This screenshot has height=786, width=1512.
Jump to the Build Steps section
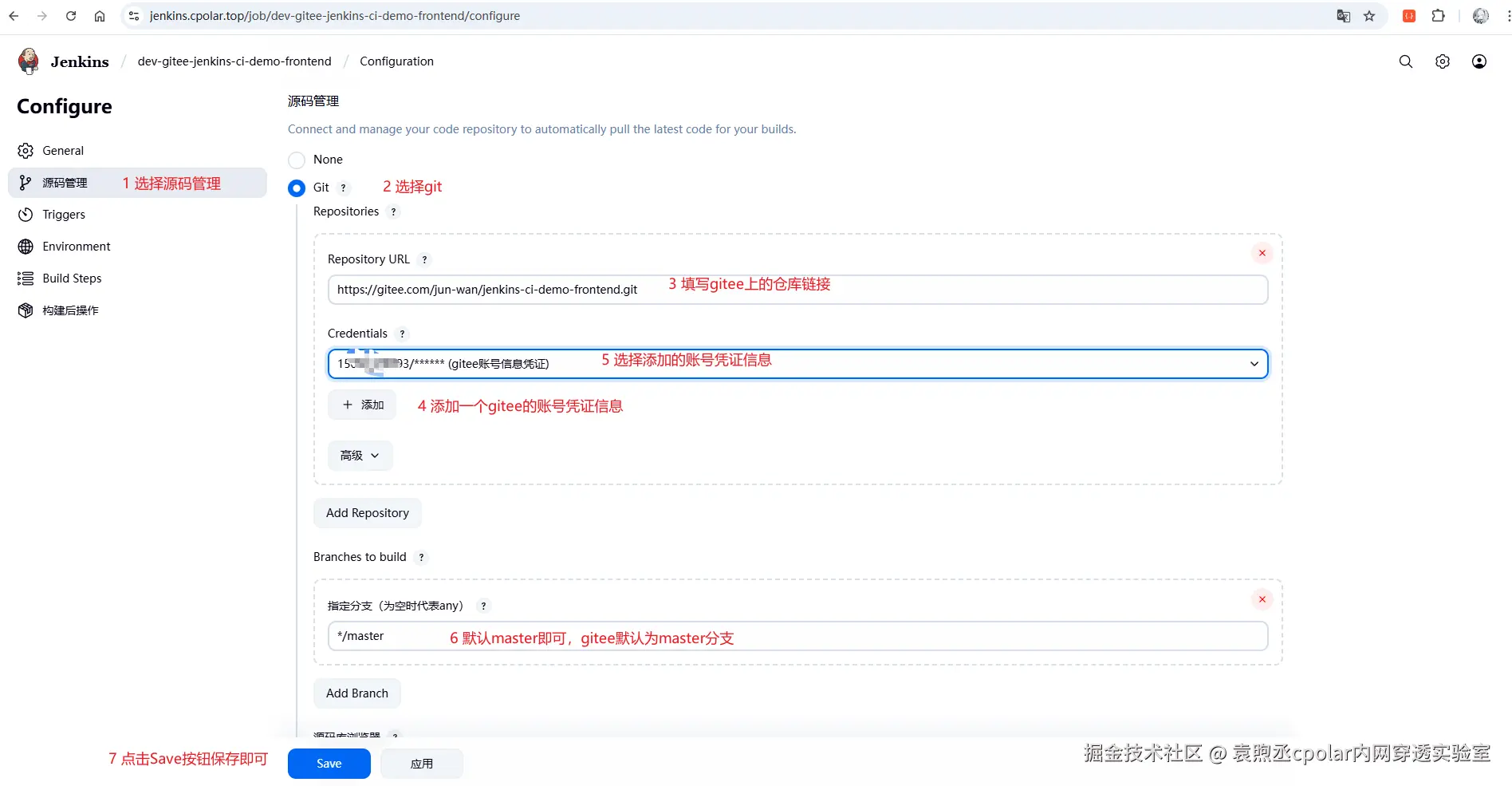click(x=137, y=278)
